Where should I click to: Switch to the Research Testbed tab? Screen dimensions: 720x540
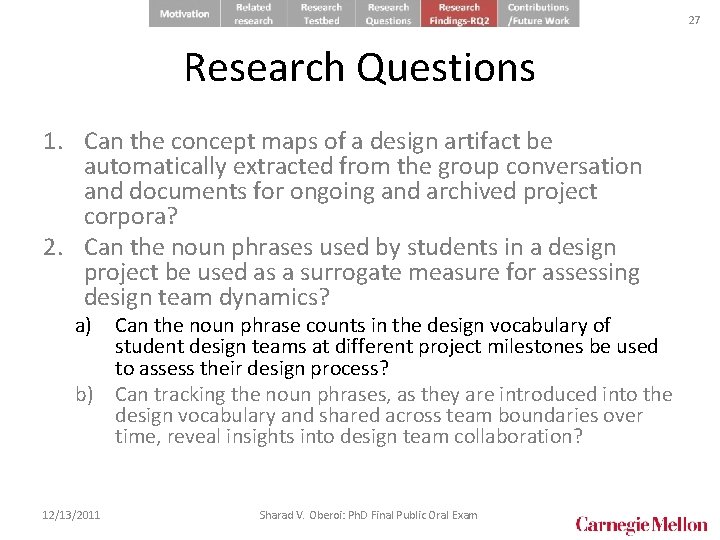click(321, 13)
